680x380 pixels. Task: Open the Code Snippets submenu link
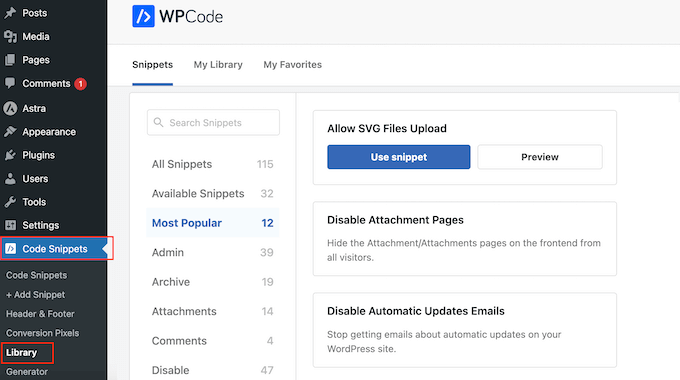coord(36,275)
